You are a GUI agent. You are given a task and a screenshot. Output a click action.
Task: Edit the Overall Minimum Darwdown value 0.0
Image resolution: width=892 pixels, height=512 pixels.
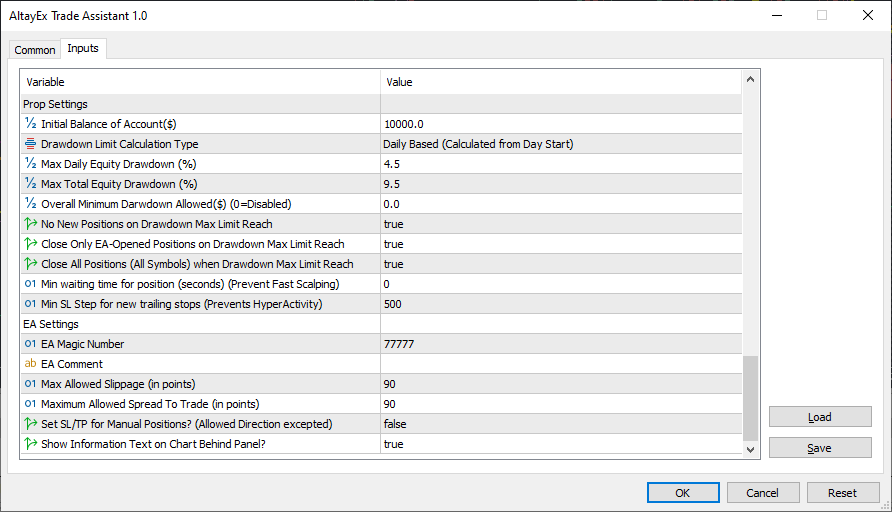(561, 204)
